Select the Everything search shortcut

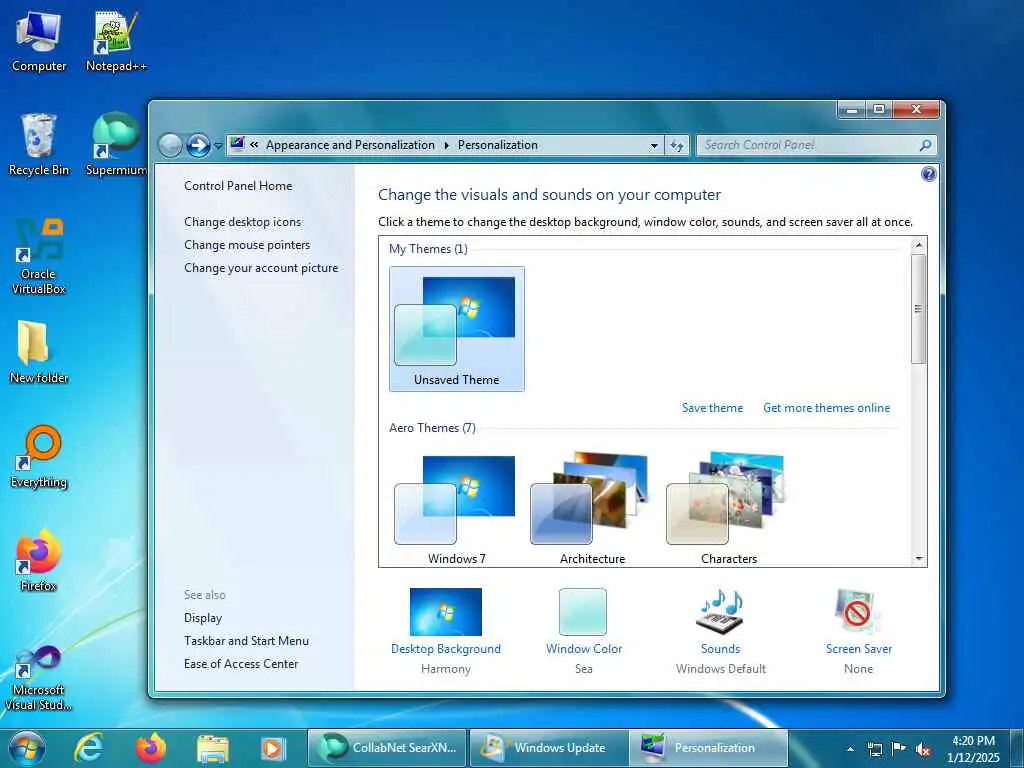click(39, 457)
